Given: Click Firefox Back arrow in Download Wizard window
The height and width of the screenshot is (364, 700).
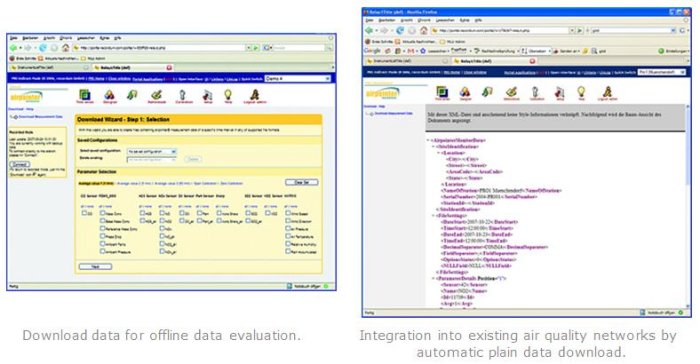Looking at the screenshot, I should tap(14, 48).
